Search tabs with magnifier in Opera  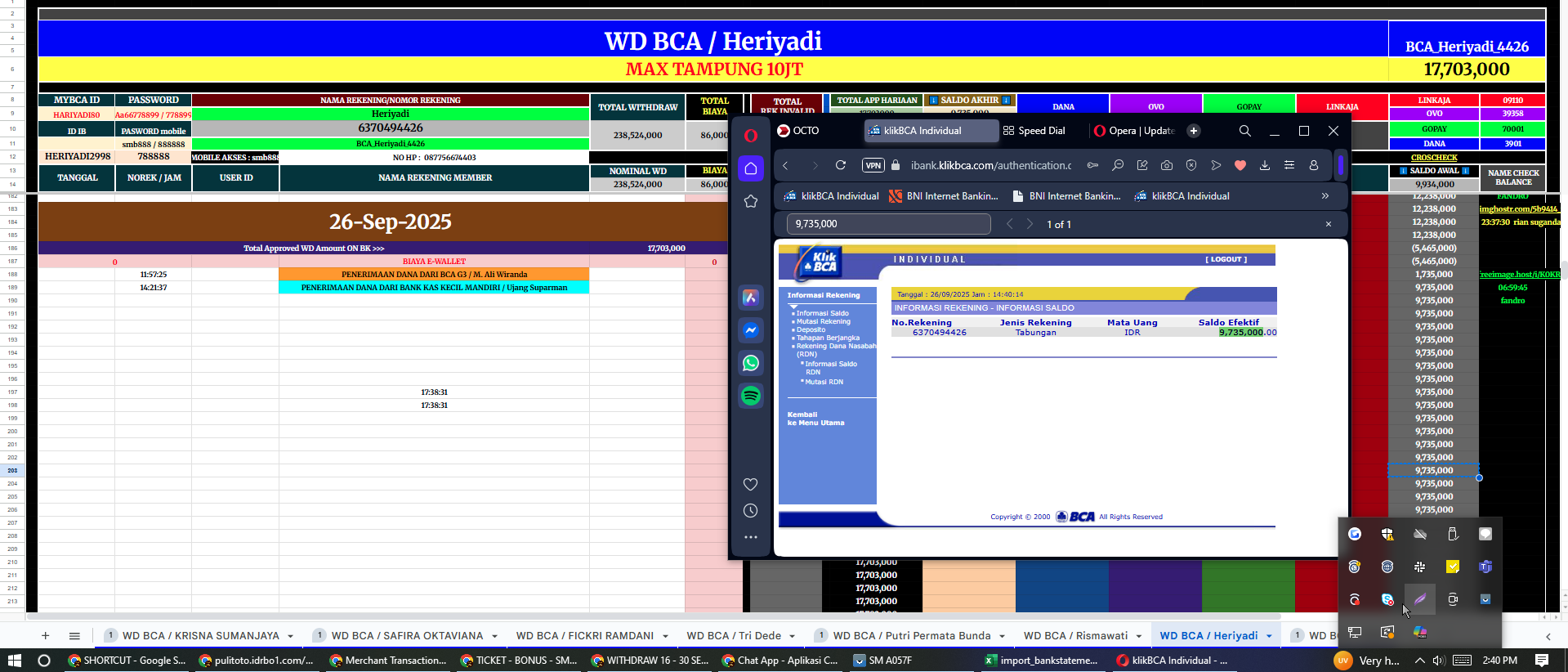1244,131
